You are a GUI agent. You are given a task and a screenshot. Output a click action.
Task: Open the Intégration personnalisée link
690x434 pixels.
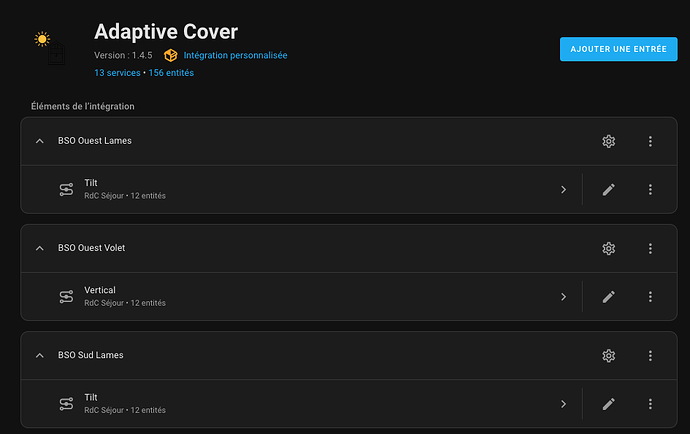tap(235, 55)
